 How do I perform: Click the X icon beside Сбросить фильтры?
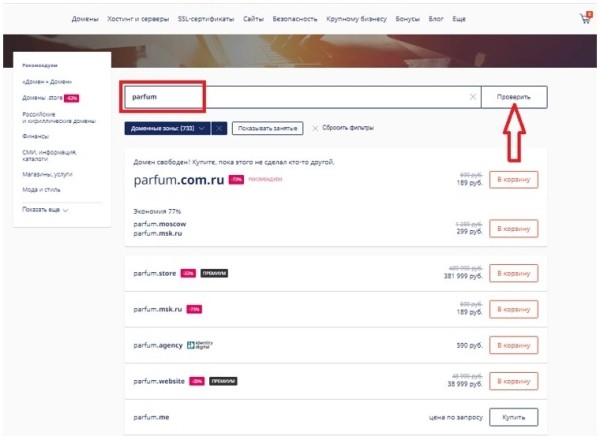coord(315,128)
